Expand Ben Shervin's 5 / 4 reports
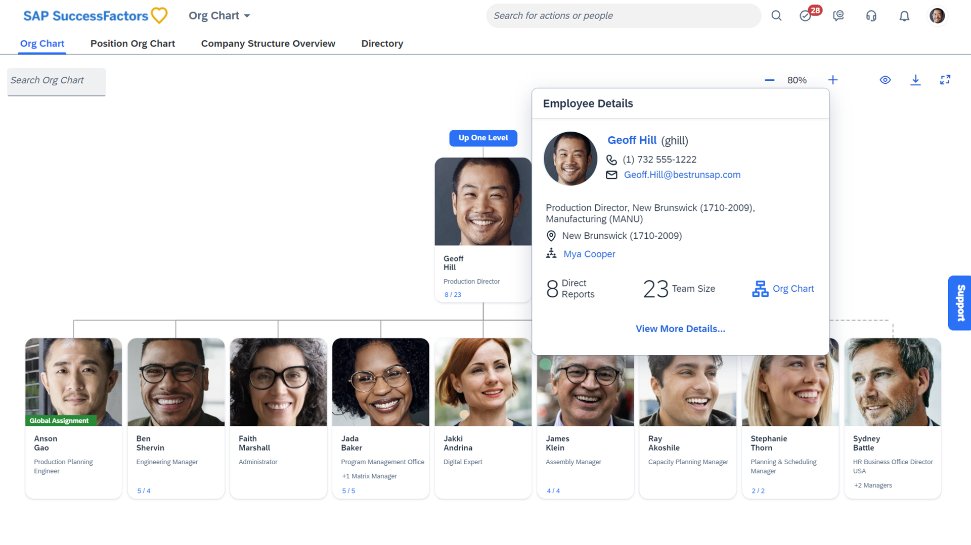The width and height of the screenshot is (971, 545). [144, 491]
